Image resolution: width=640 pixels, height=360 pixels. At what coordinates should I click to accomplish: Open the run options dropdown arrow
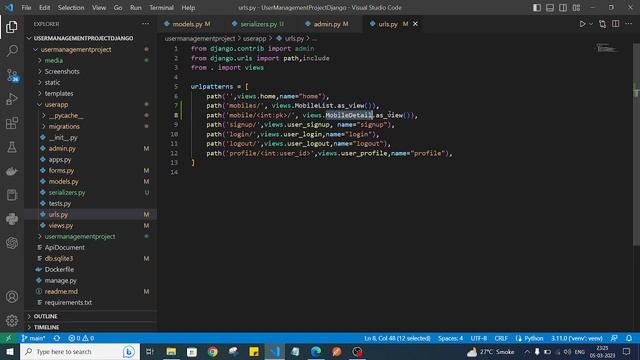click(591, 24)
